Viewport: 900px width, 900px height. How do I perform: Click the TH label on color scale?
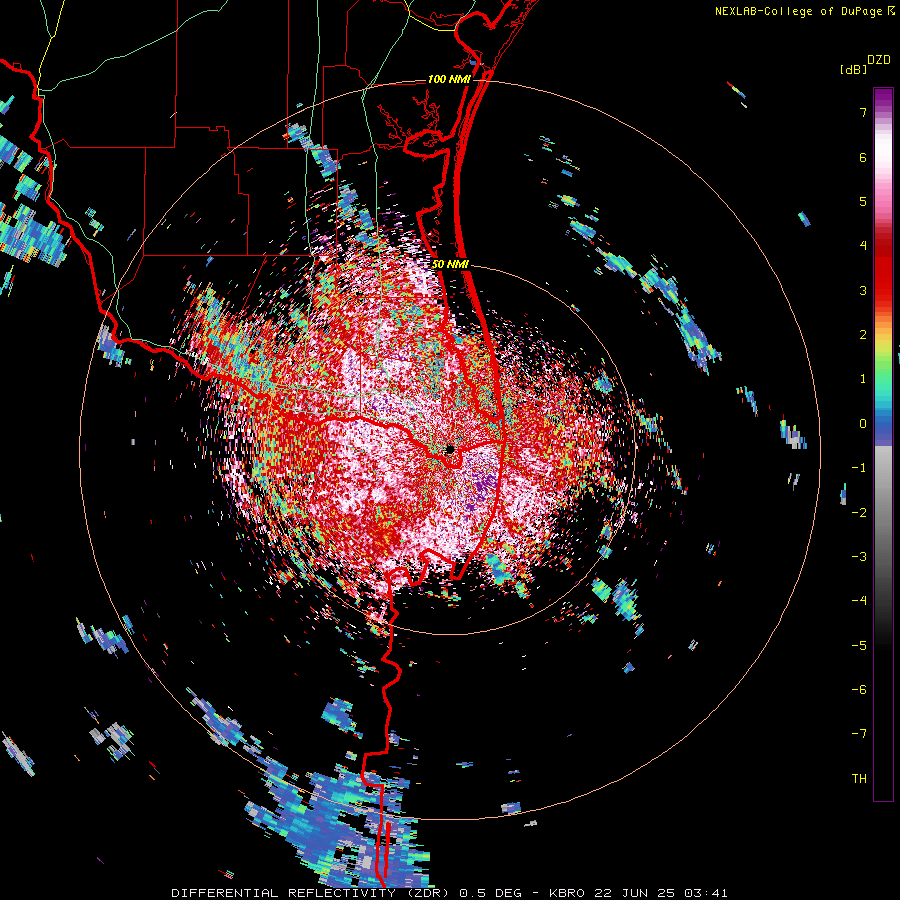pyautogui.click(x=859, y=778)
